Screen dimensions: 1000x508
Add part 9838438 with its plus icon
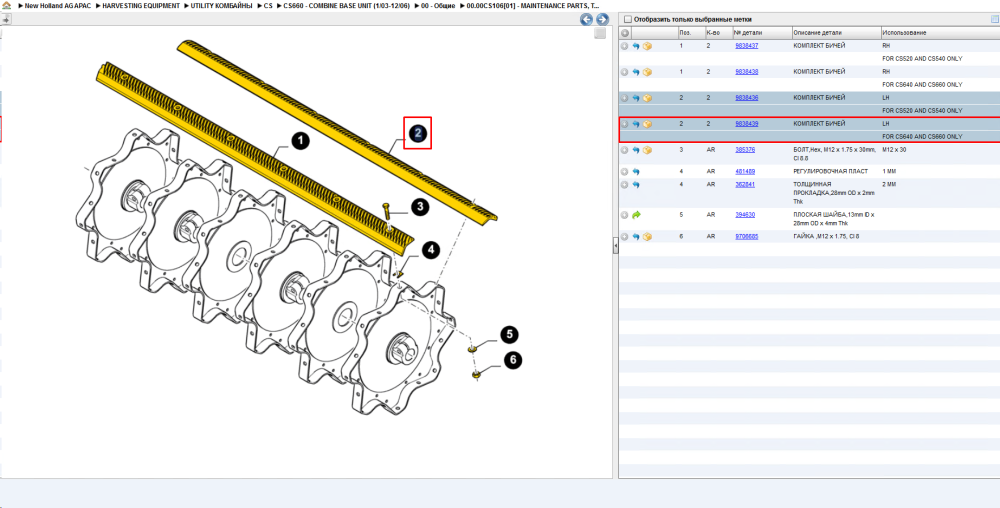[625, 73]
